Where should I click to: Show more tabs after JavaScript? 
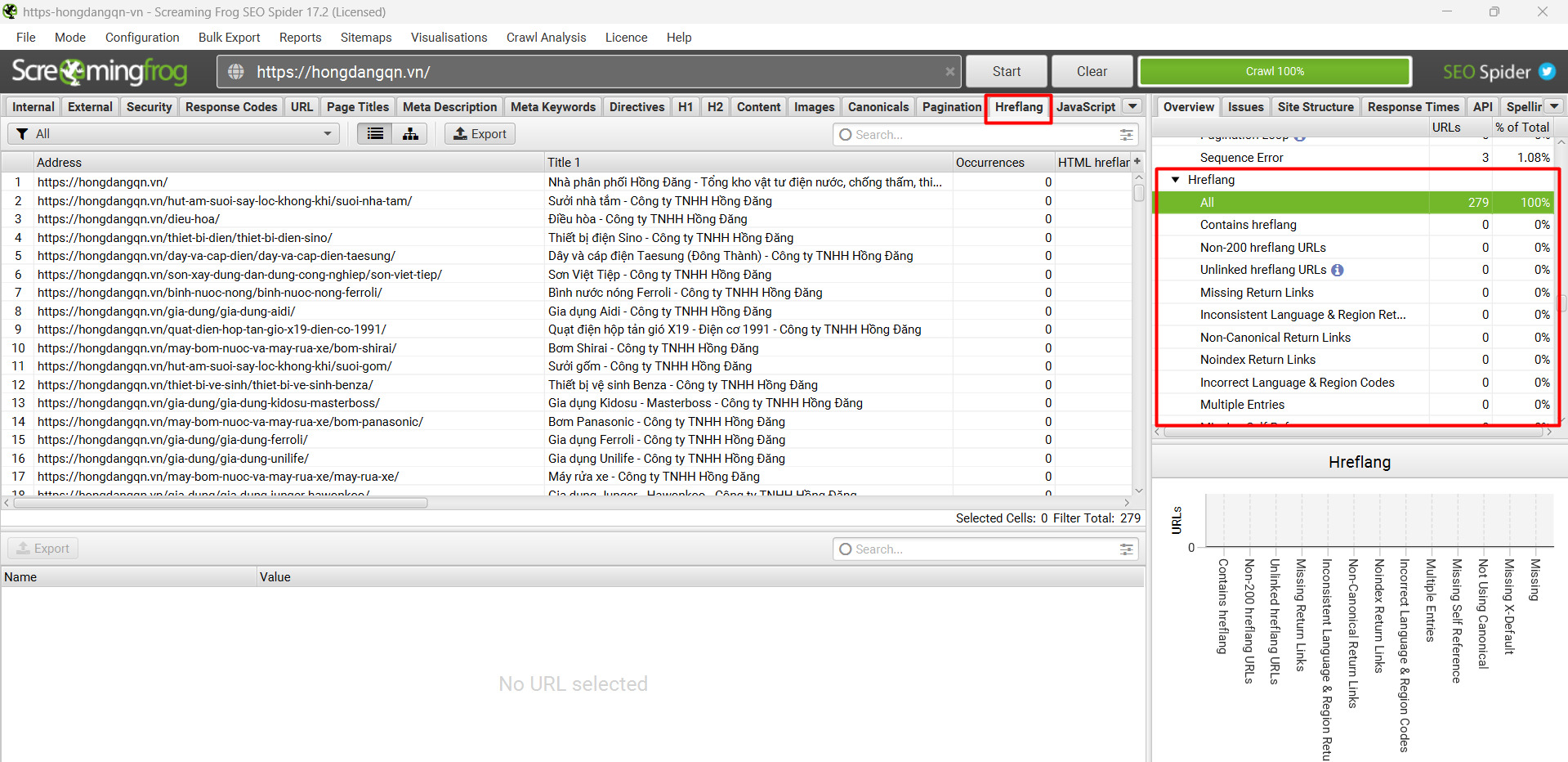[x=1132, y=106]
